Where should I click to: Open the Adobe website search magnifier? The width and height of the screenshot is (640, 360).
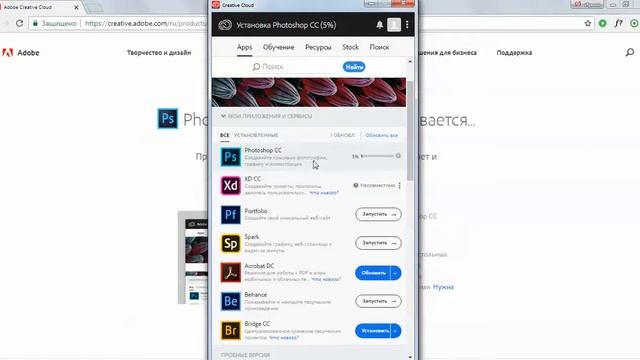tap(630, 52)
